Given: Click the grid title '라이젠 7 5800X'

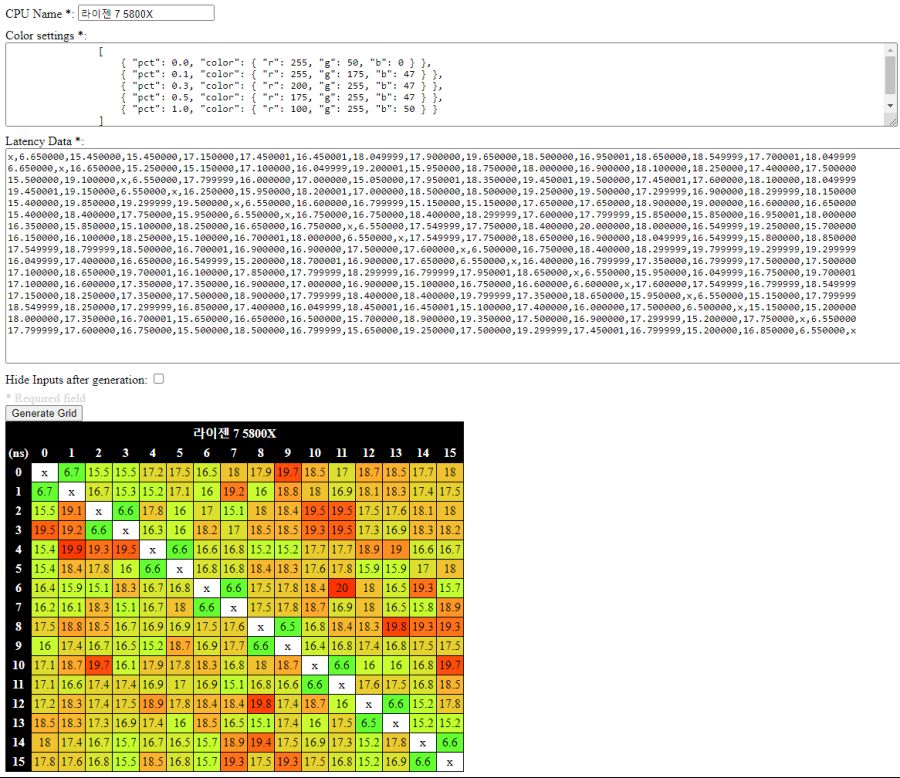Looking at the screenshot, I should point(235,433).
